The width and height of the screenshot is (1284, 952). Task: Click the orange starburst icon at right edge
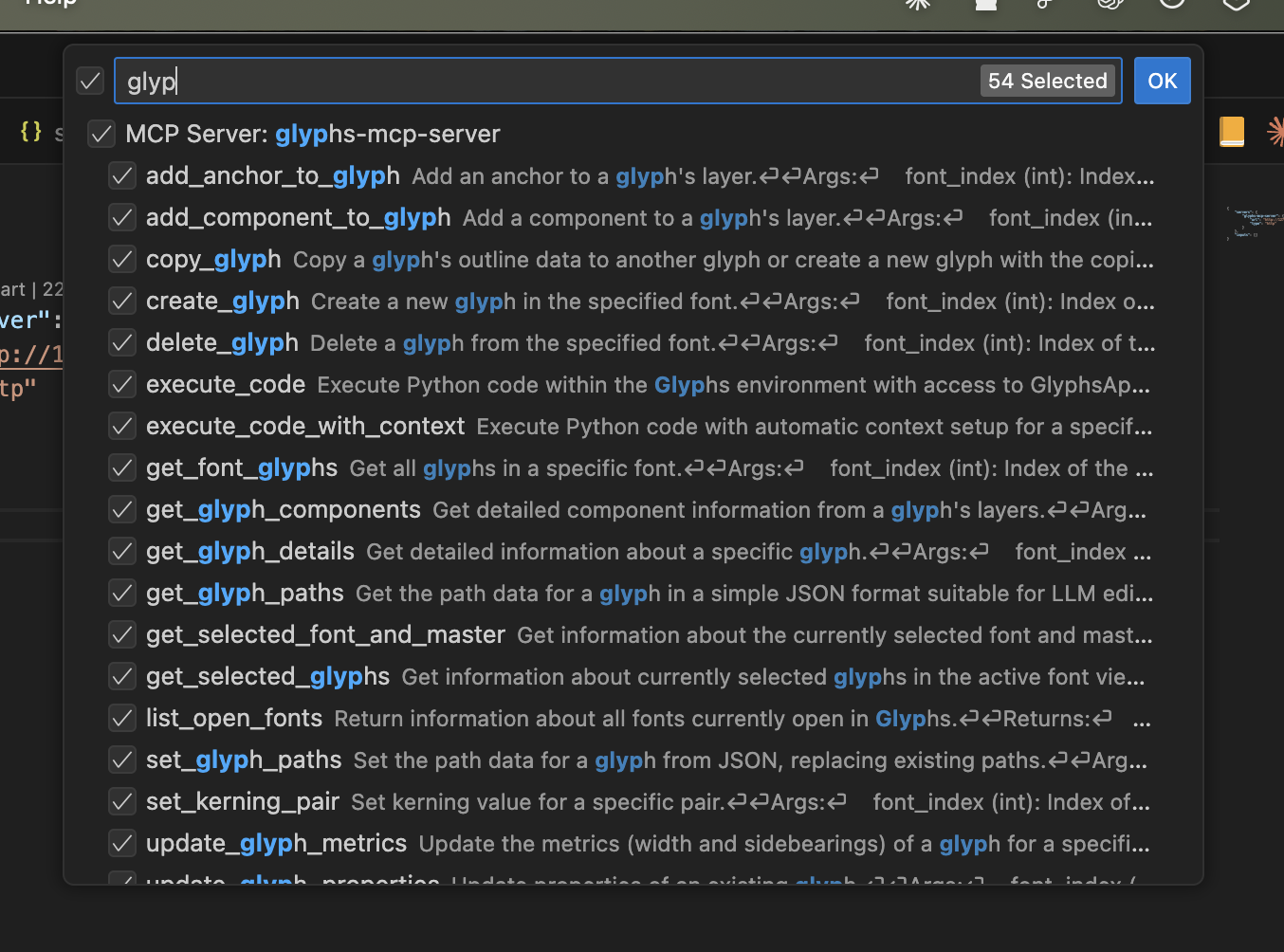click(x=1275, y=132)
